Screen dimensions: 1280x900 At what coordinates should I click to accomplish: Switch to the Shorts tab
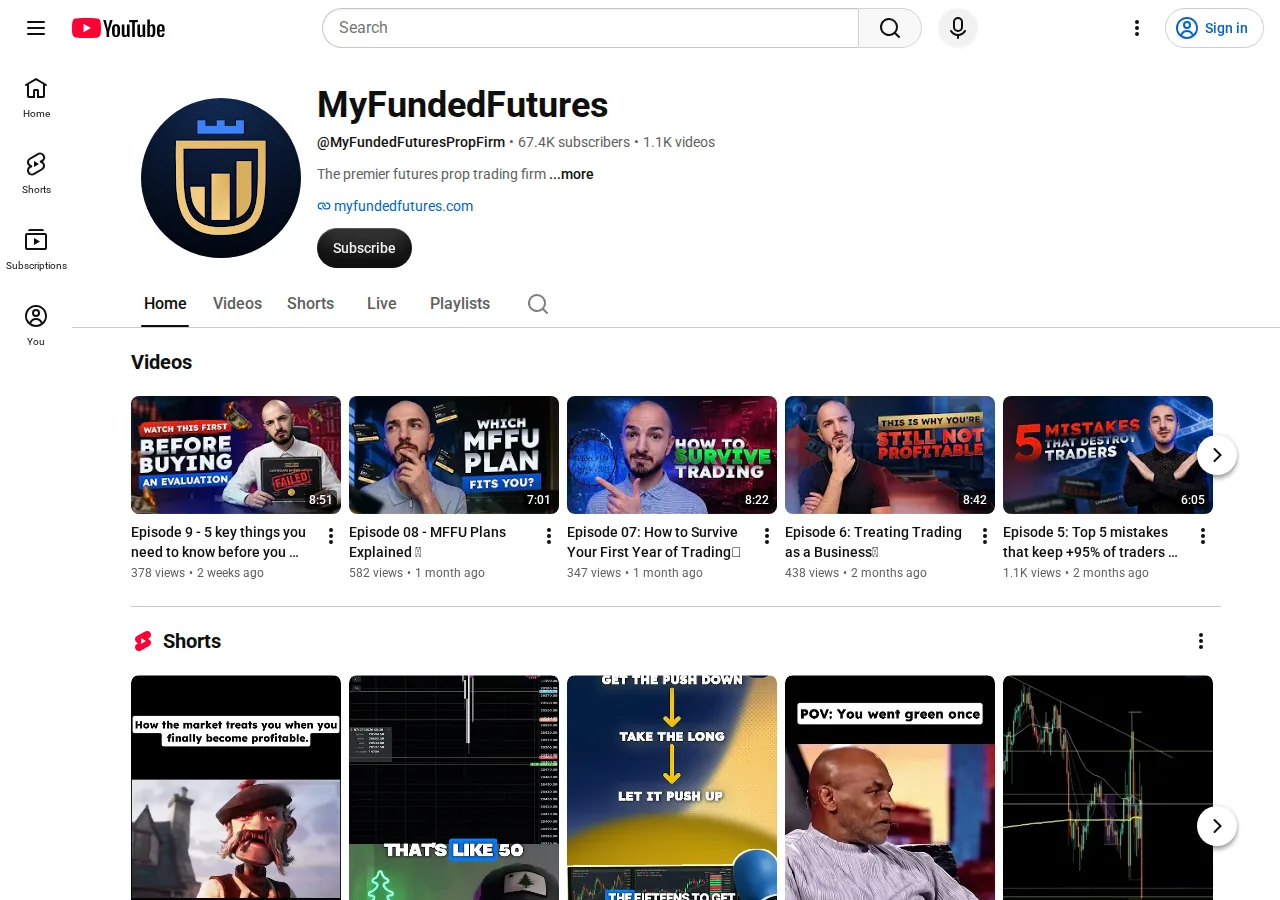[x=310, y=304]
